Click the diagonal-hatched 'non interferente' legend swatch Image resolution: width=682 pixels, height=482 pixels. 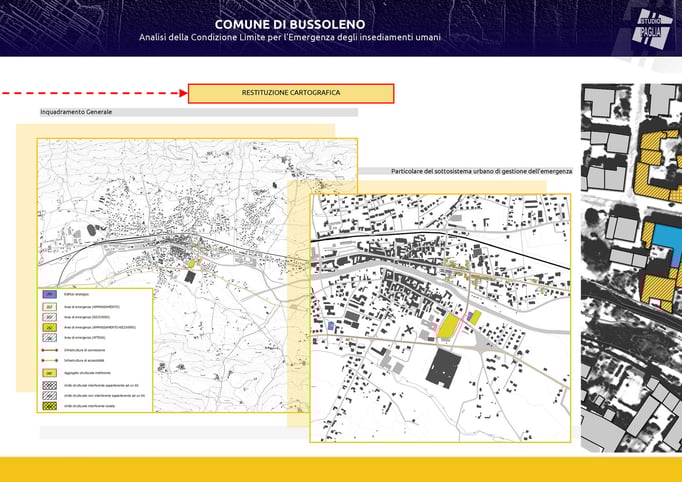click(x=50, y=396)
